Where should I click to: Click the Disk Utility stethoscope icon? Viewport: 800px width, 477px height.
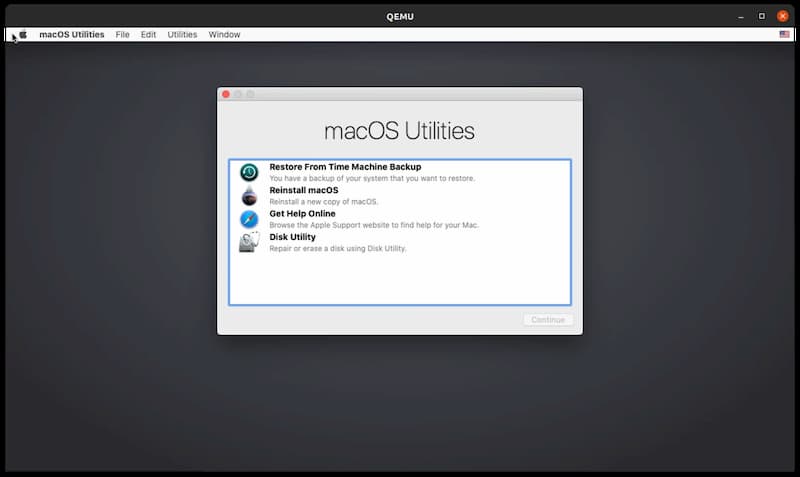coord(249,242)
